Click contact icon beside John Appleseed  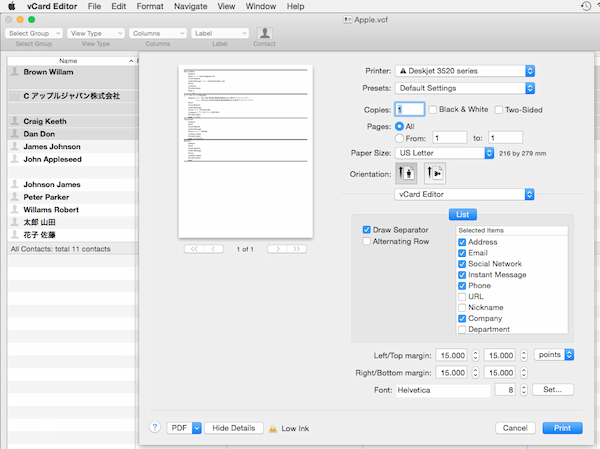pos(15,159)
